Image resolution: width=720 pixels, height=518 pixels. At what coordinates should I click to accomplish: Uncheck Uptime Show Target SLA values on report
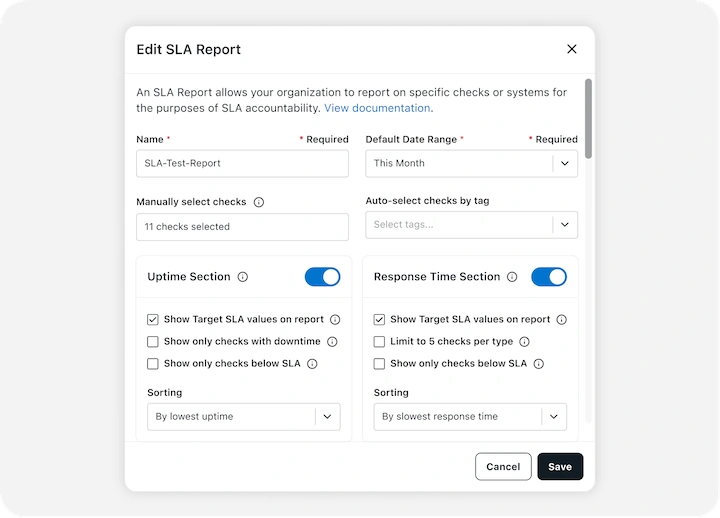point(153,320)
